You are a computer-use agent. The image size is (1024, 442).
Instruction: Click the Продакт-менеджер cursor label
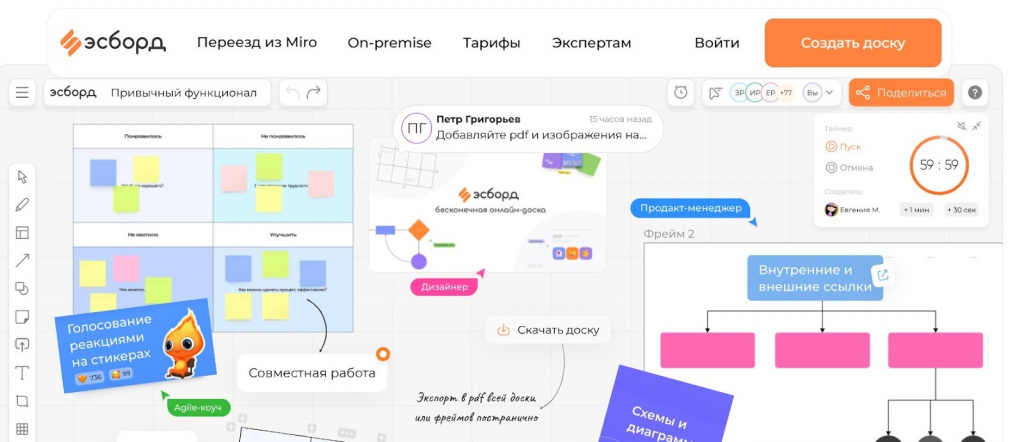[x=690, y=208]
